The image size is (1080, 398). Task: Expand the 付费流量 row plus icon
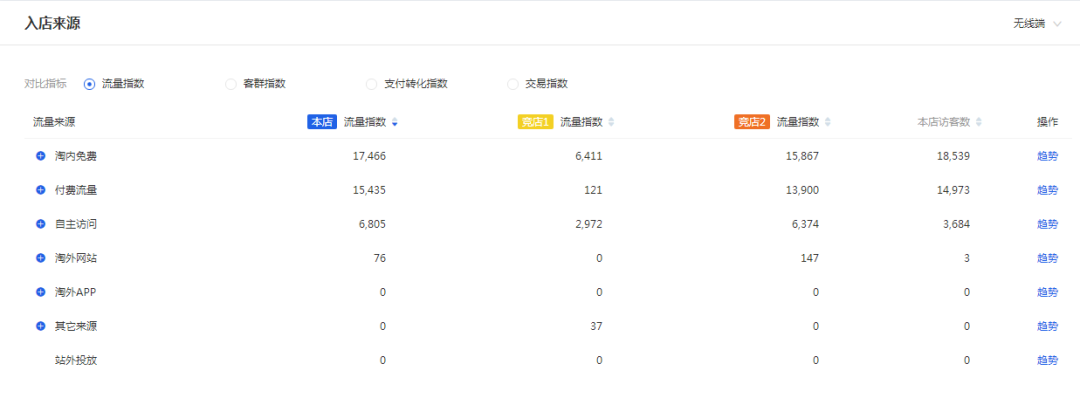[41, 190]
